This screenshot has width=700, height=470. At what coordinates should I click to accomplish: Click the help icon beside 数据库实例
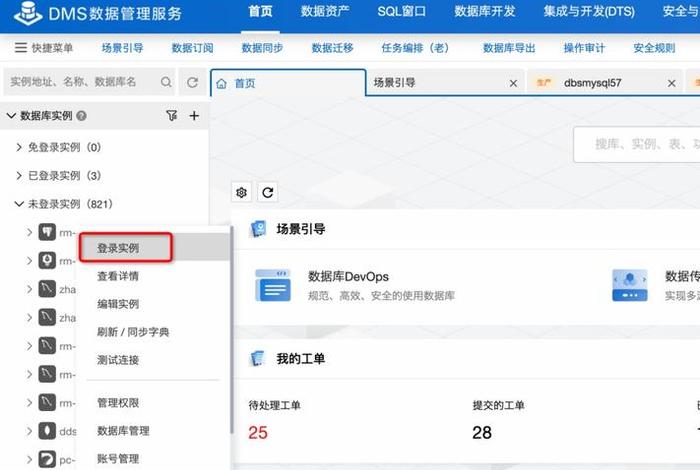(x=81, y=116)
